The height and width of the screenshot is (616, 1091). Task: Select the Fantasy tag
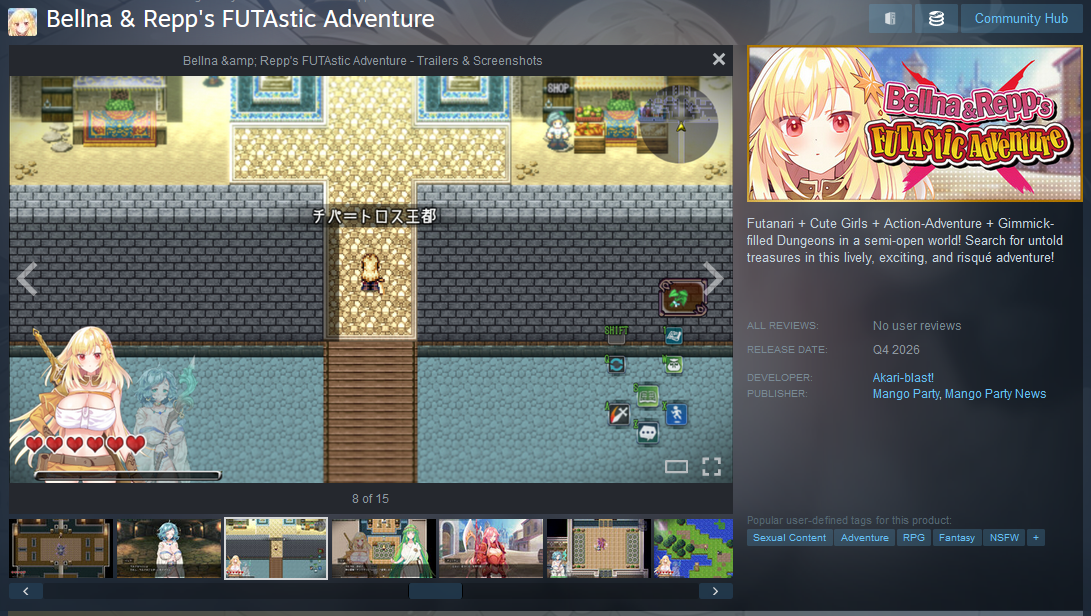(957, 537)
